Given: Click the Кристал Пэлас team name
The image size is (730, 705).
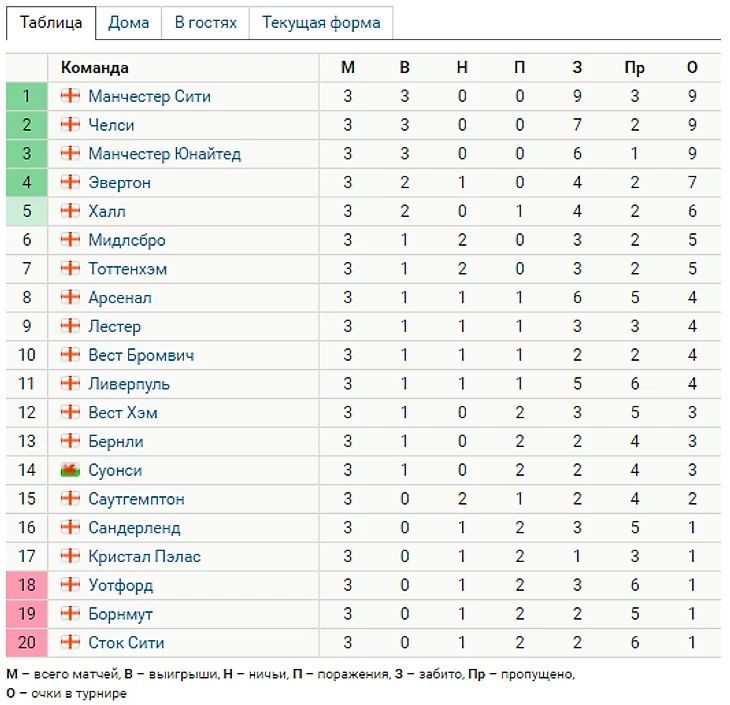Looking at the screenshot, I should click(x=144, y=557).
